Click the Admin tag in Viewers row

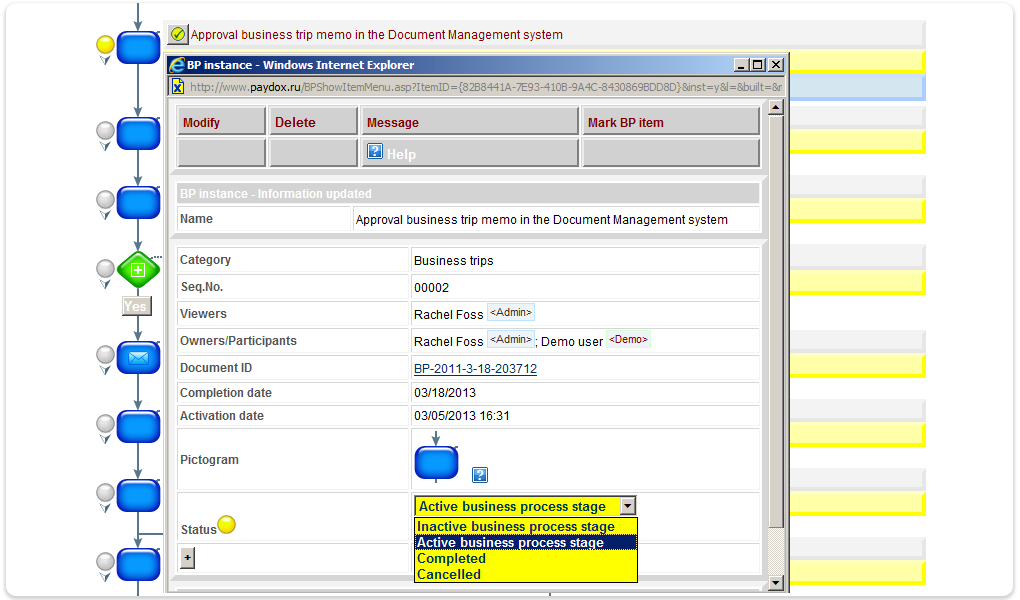click(511, 312)
